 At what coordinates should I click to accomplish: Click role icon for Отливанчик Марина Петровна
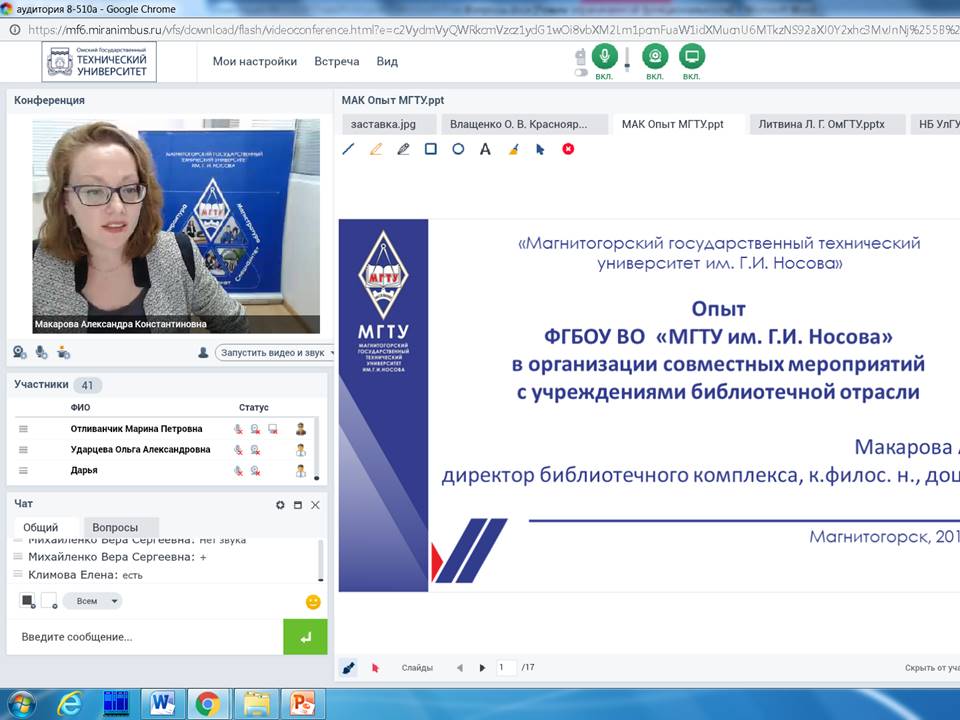[301, 429]
